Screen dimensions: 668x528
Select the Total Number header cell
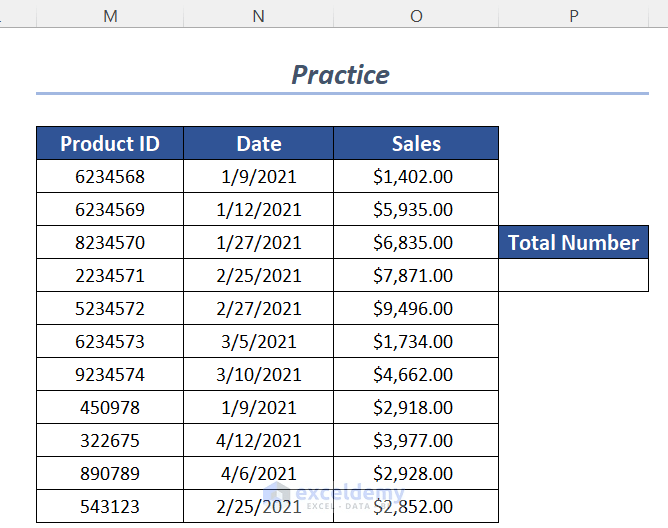(573, 242)
